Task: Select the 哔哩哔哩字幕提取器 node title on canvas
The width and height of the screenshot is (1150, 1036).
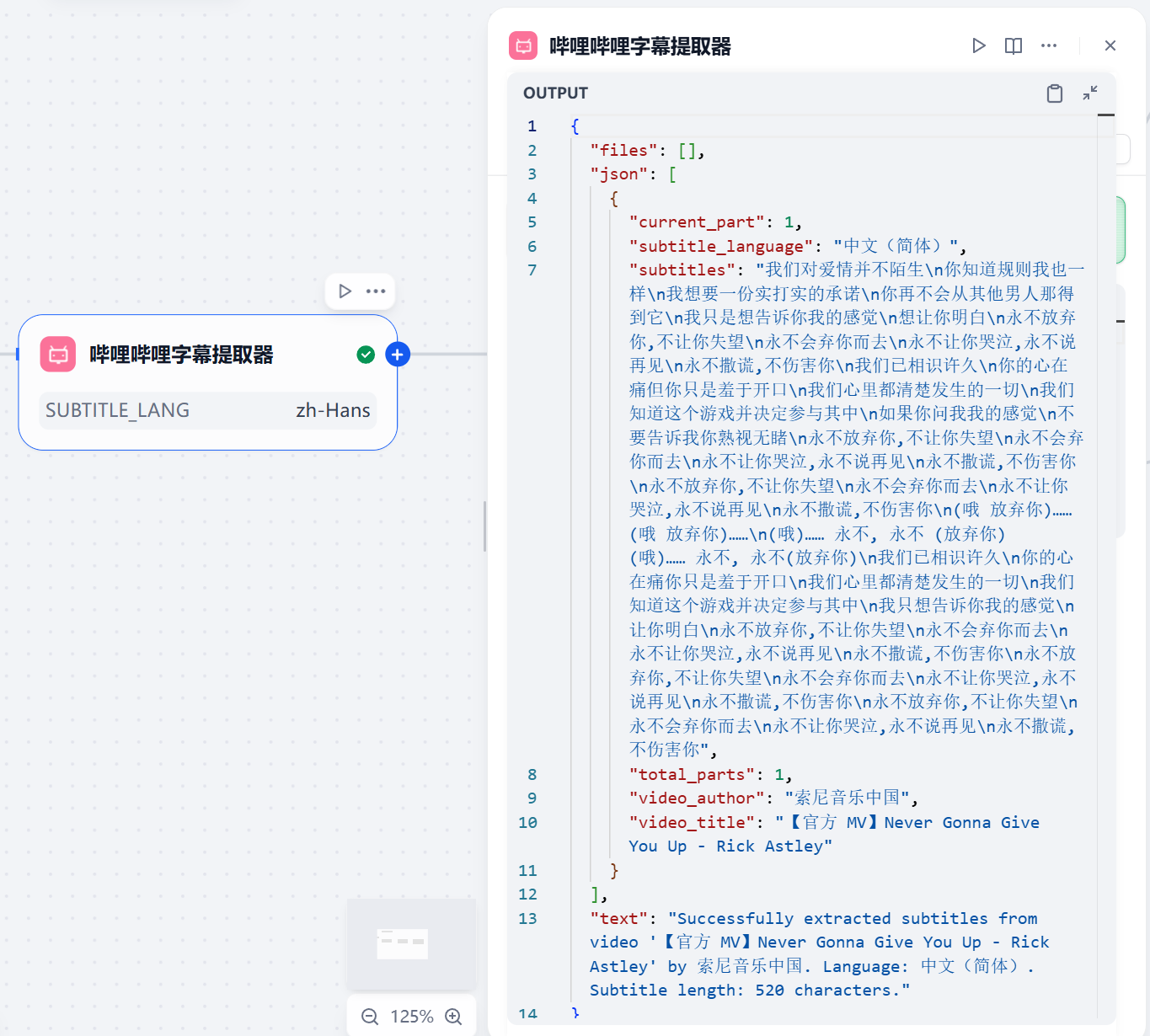Action: [181, 355]
